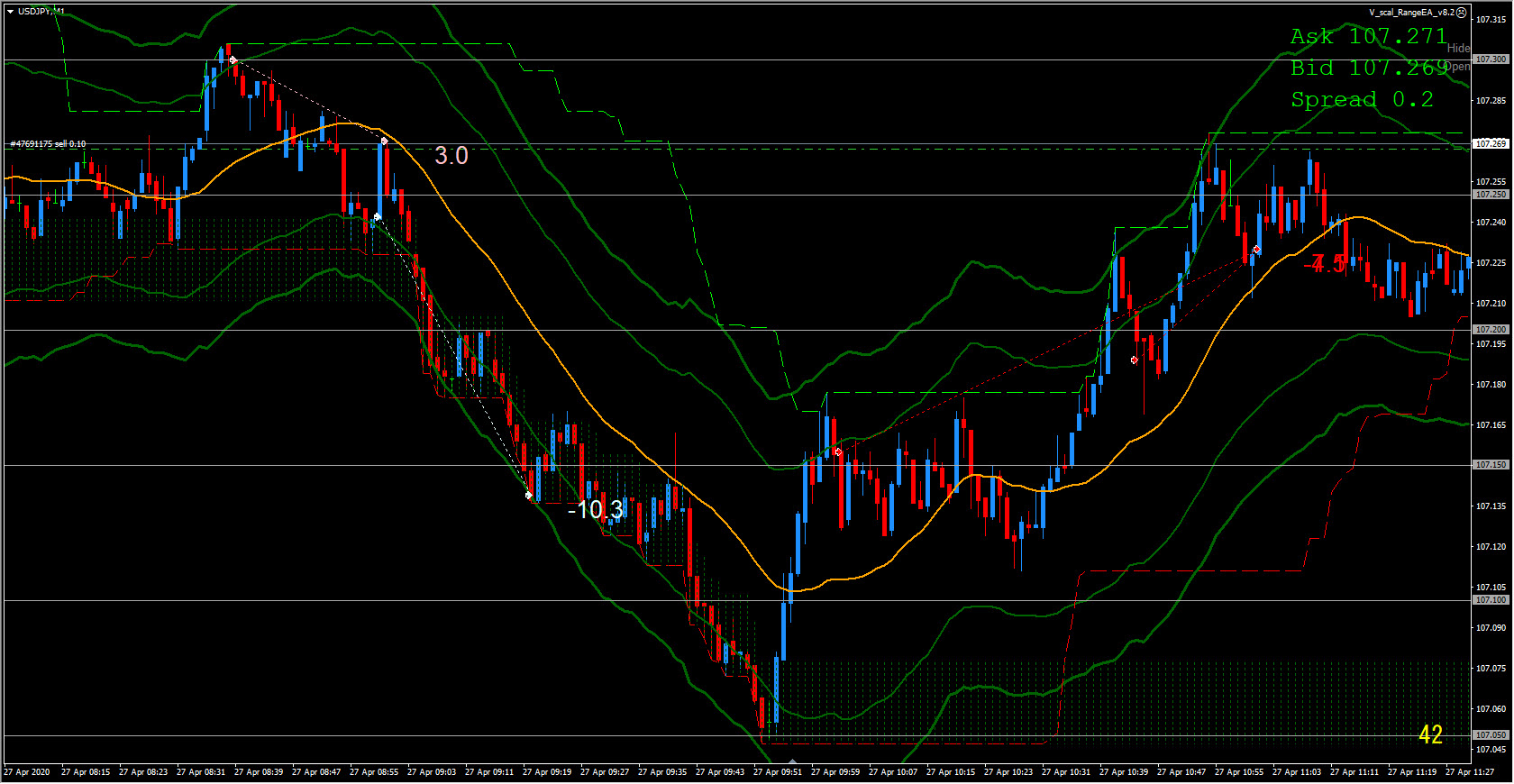Click the 107.269 current bid price tag
1514x784 pixels.
(x=1491, y=143)
